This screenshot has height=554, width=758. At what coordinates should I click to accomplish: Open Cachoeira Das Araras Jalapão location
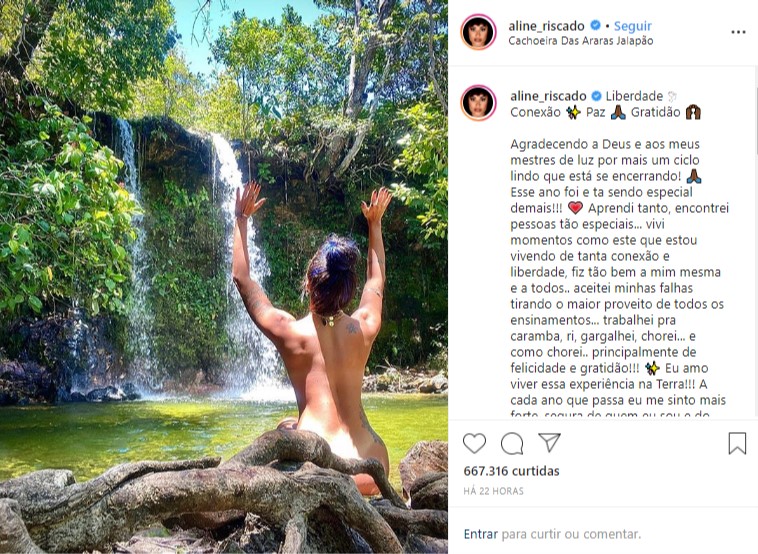click(581, 41)
